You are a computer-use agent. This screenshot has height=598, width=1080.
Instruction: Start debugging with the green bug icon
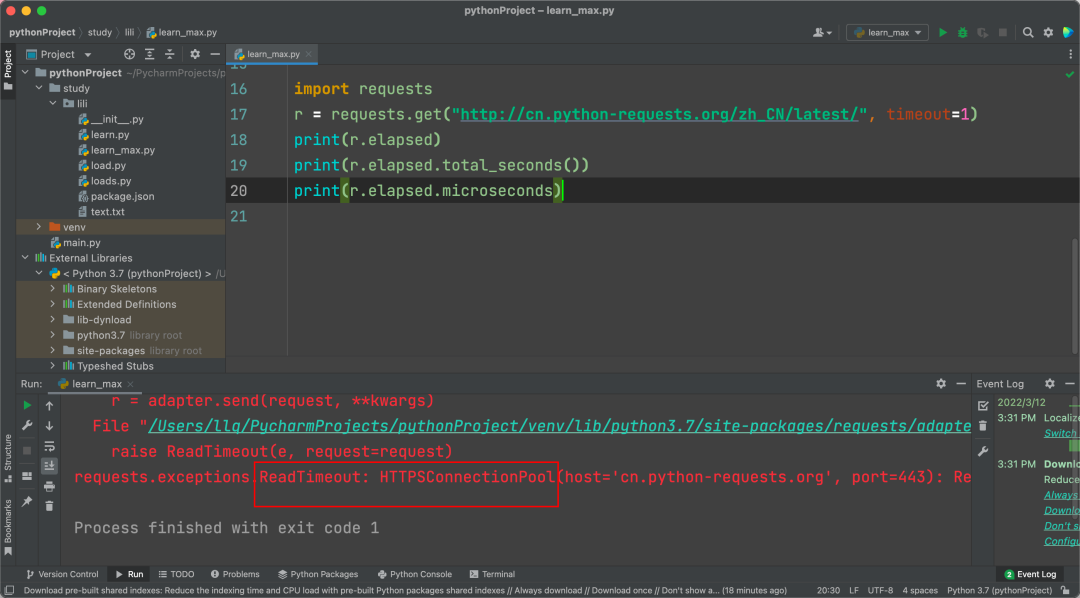[962, 33]
